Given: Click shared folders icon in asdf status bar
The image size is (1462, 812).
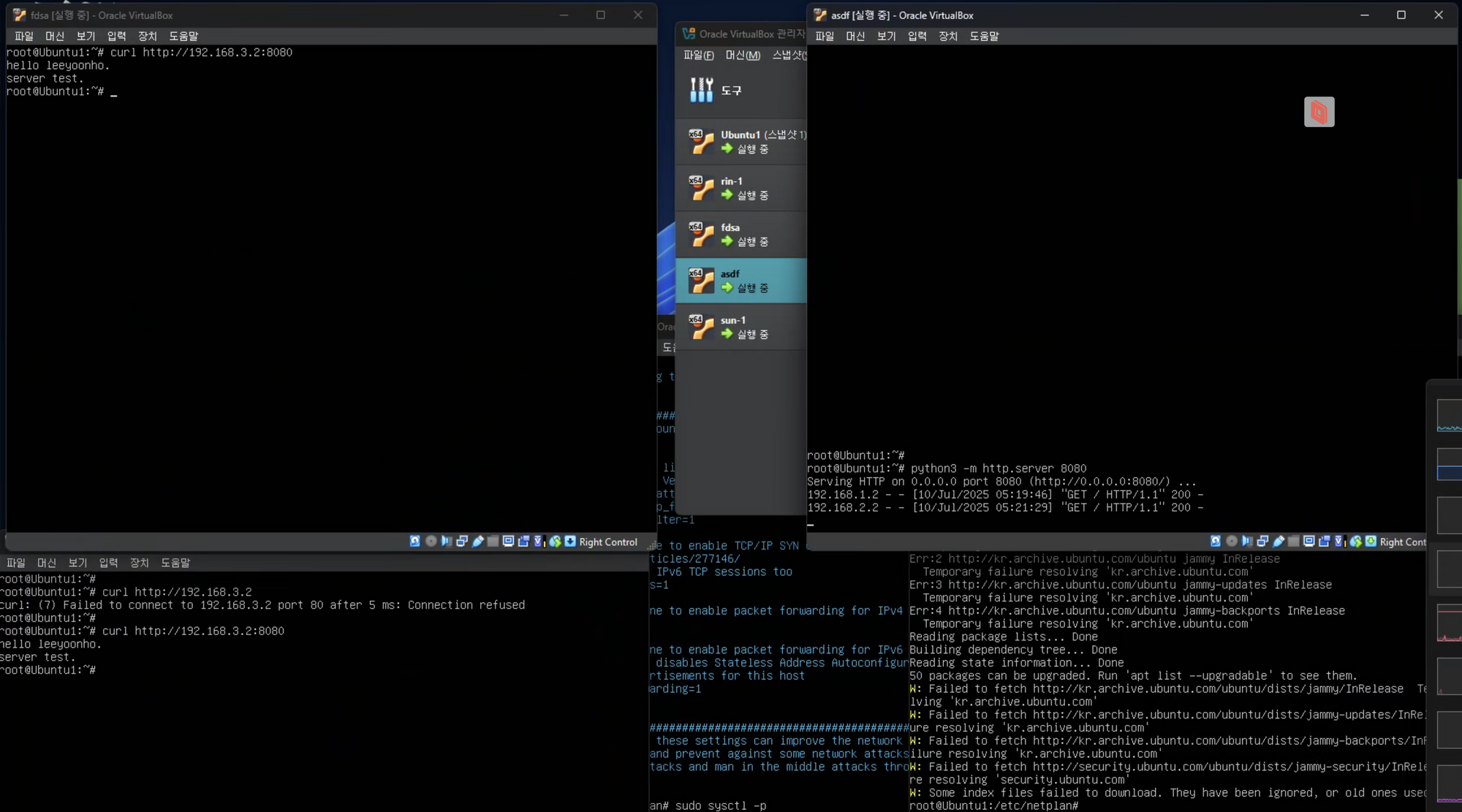Looking at the screenshot, I should [1294, 542].
